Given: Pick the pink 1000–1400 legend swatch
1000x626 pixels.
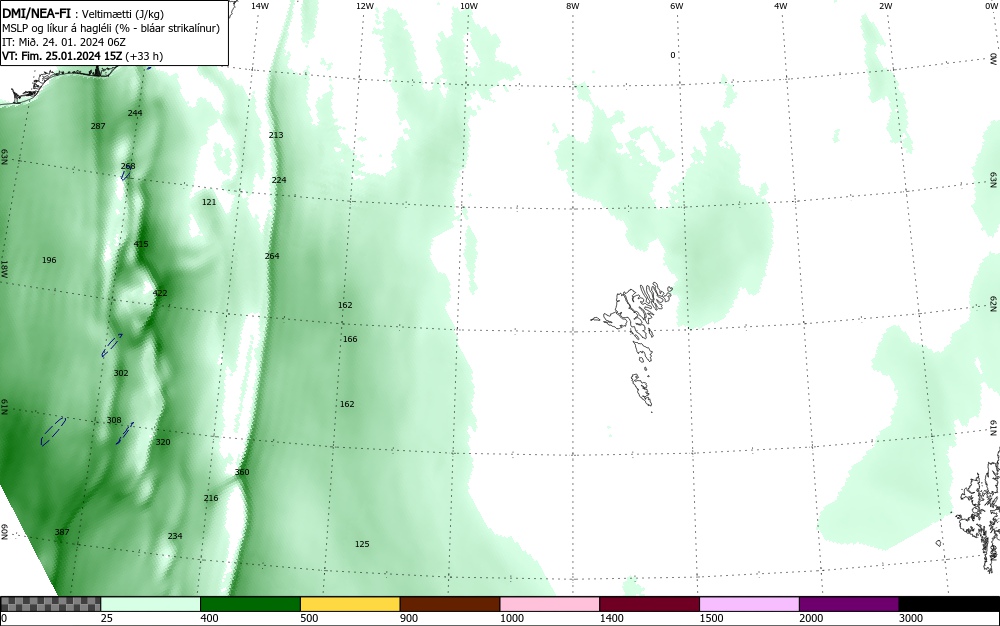Looking at the screenshot, I should pos(550,604).
